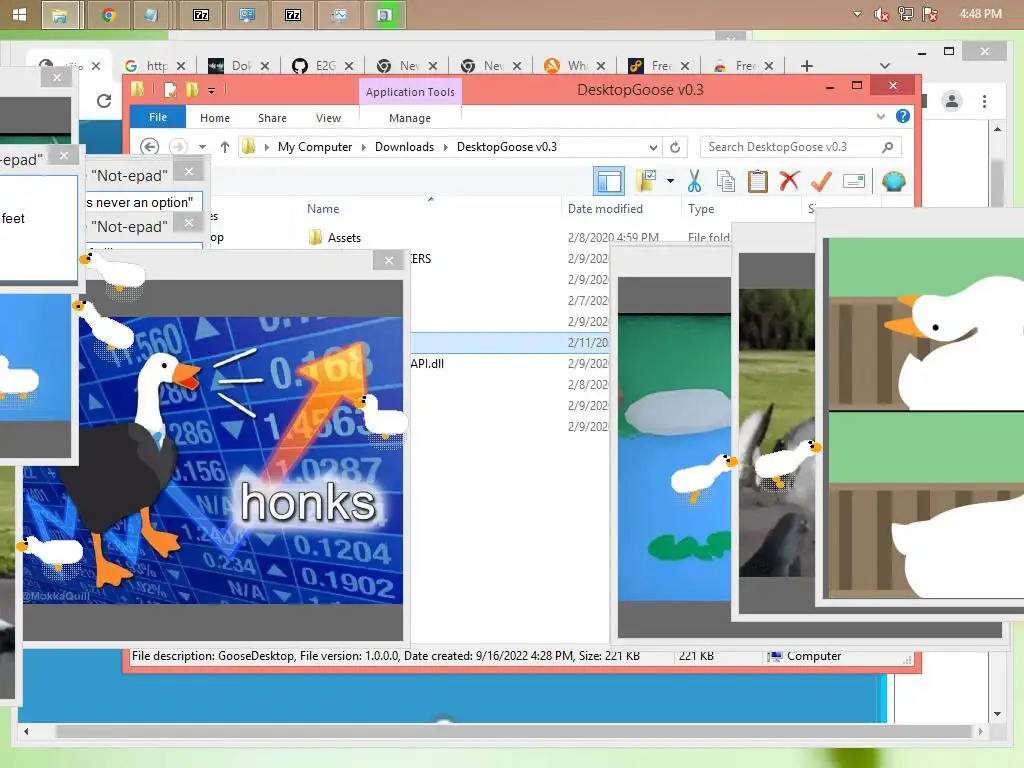This screenshot has width=1024, height=768.
Task: Click the Explorer Back arrow
Action: click(150, 146)
